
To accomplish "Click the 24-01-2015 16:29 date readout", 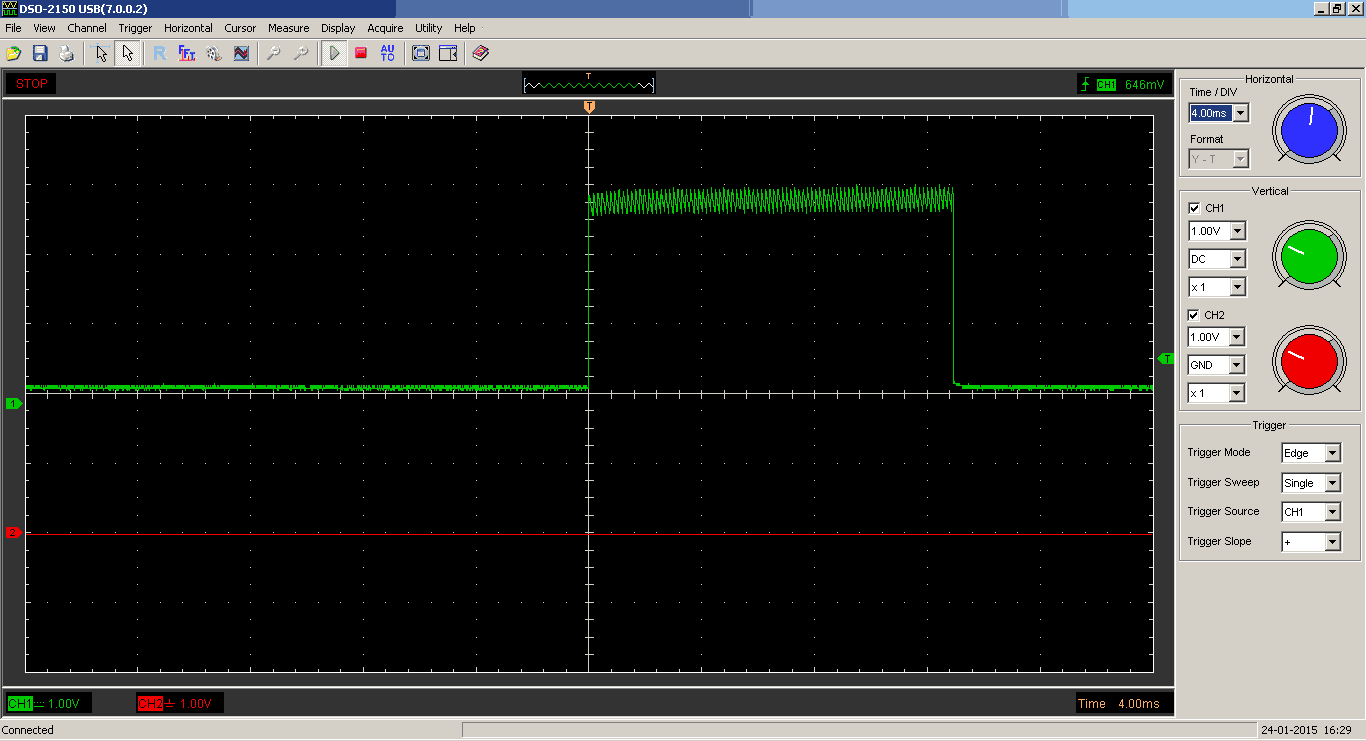I will pos(1306,730).
